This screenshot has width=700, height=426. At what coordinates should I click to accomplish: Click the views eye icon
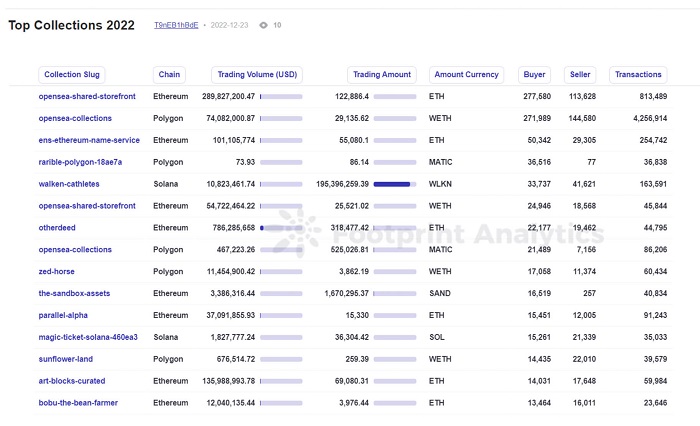pyautogui.click(x=263, y=25)
